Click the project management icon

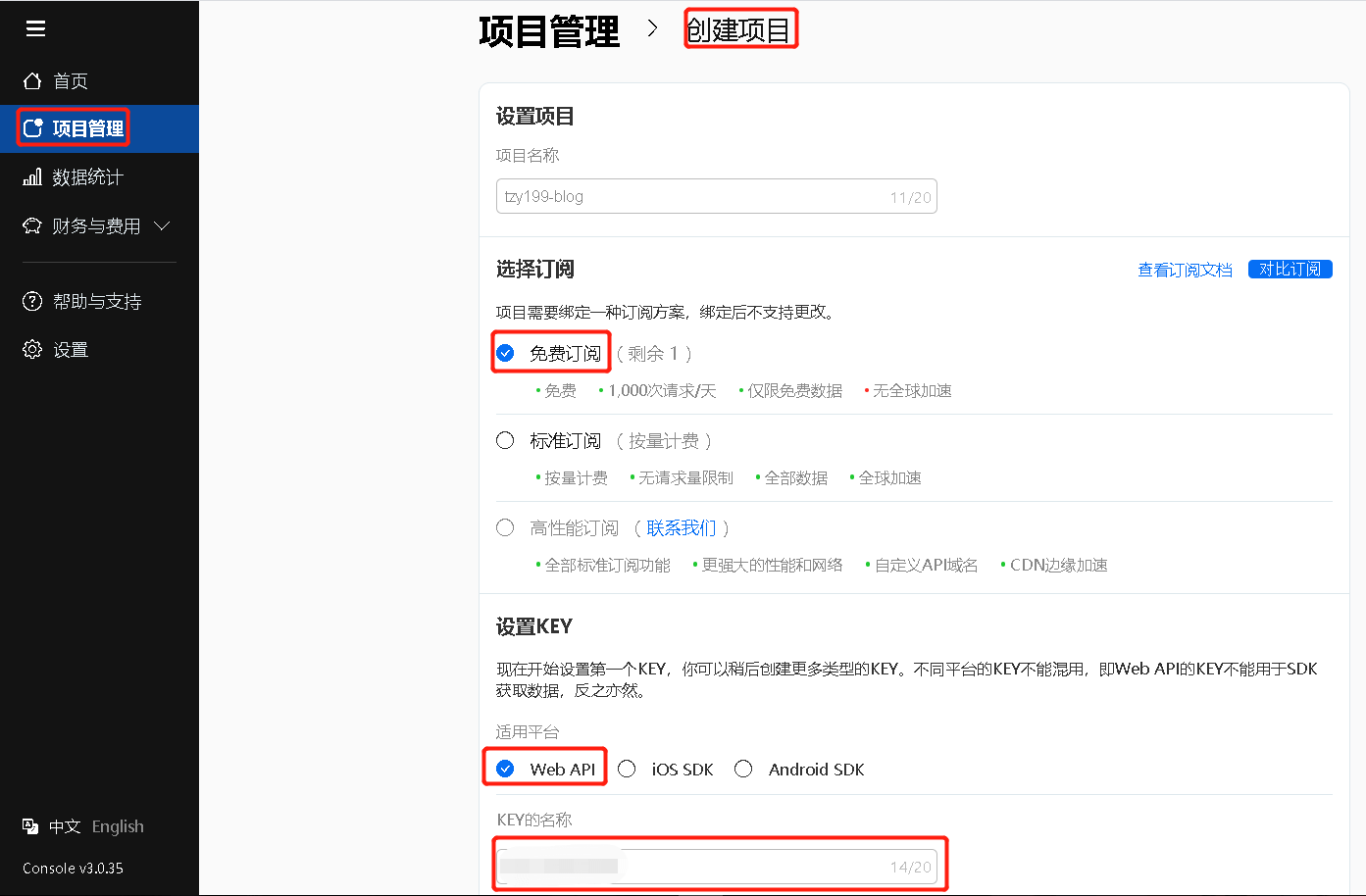point(33,128)
